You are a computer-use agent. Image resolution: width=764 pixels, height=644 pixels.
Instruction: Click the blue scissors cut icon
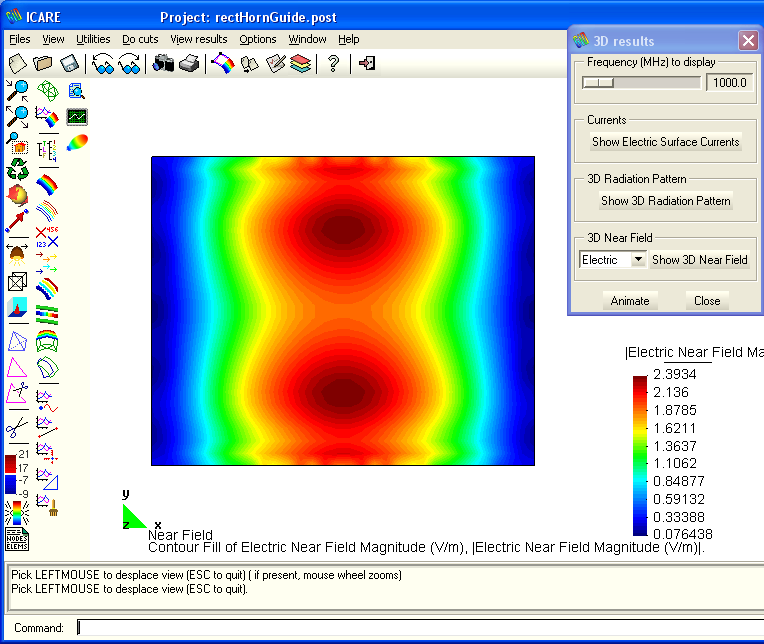[x=18, y=427]
